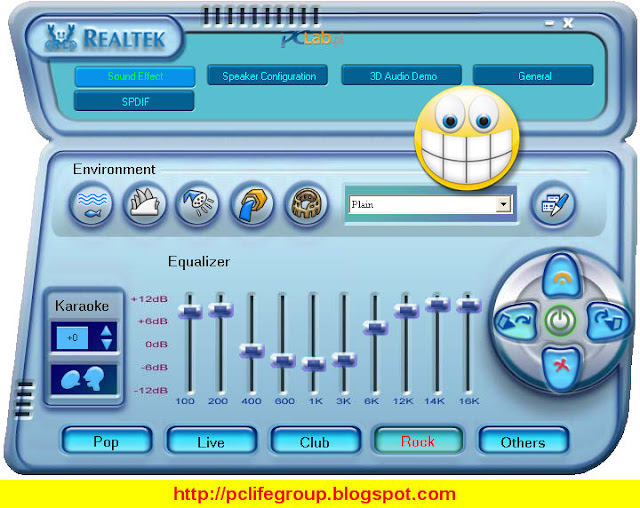Click the Equalizer section heading
The width and height of the screenshot is (640, 508).
click(199, 262)
